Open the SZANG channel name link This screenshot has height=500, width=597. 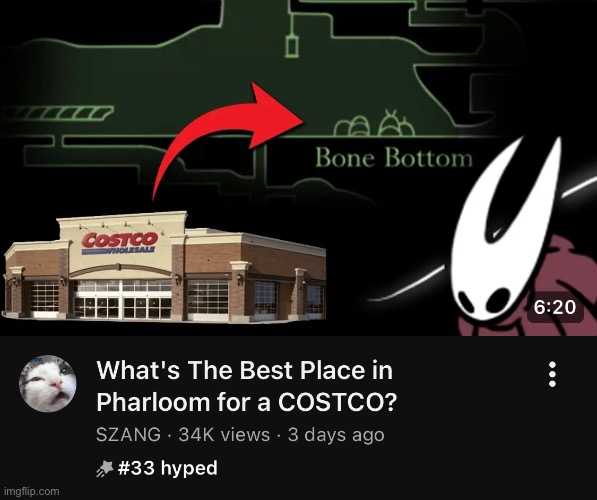[x=128, y=435]
